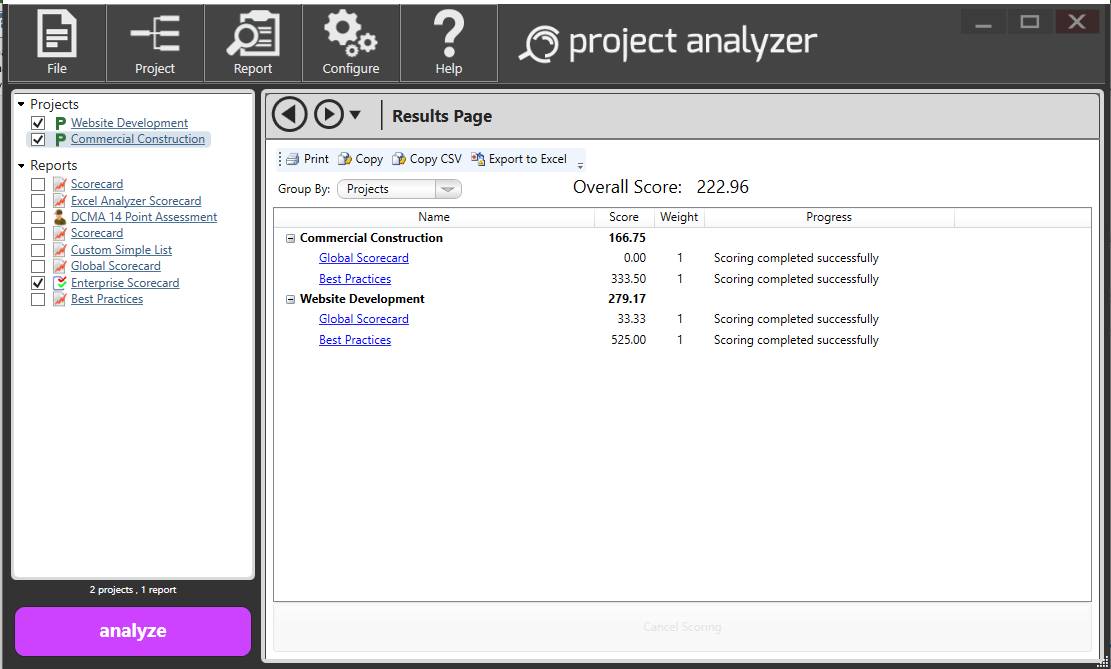Viewport: 1111px width, 669px height.
Task: Open Best Practices link under Website Development
Action: click(x=355, y=340)
